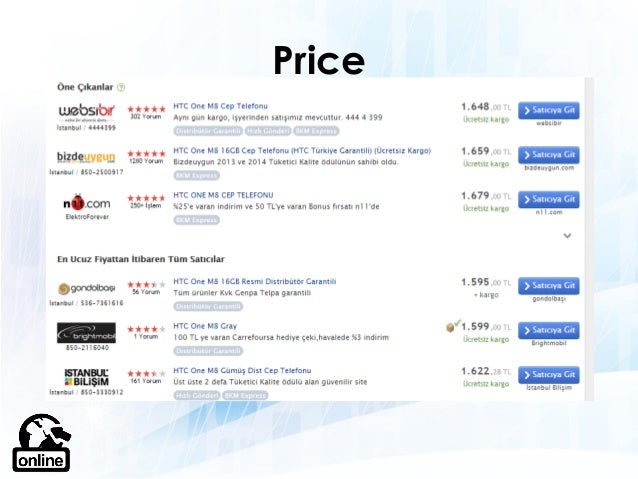Click 'websibir' label under first button
Image resolution: width=638 pixels, height=479 pixels.
pos(549,123)
